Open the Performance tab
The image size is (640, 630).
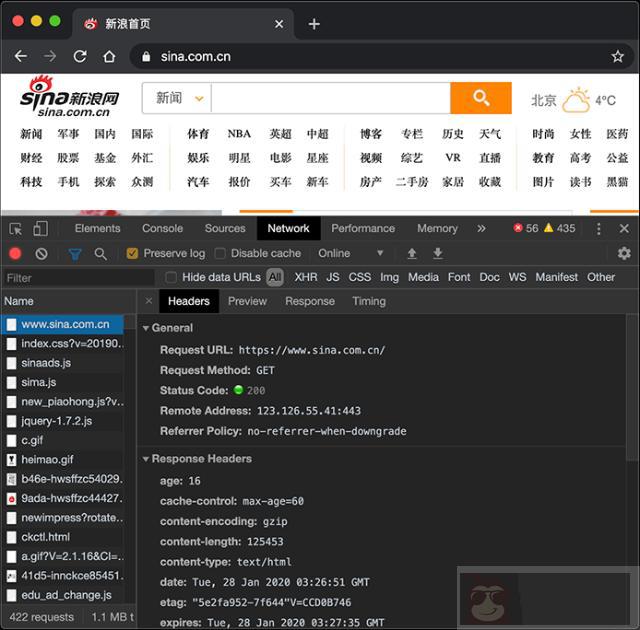pos(363,228)
